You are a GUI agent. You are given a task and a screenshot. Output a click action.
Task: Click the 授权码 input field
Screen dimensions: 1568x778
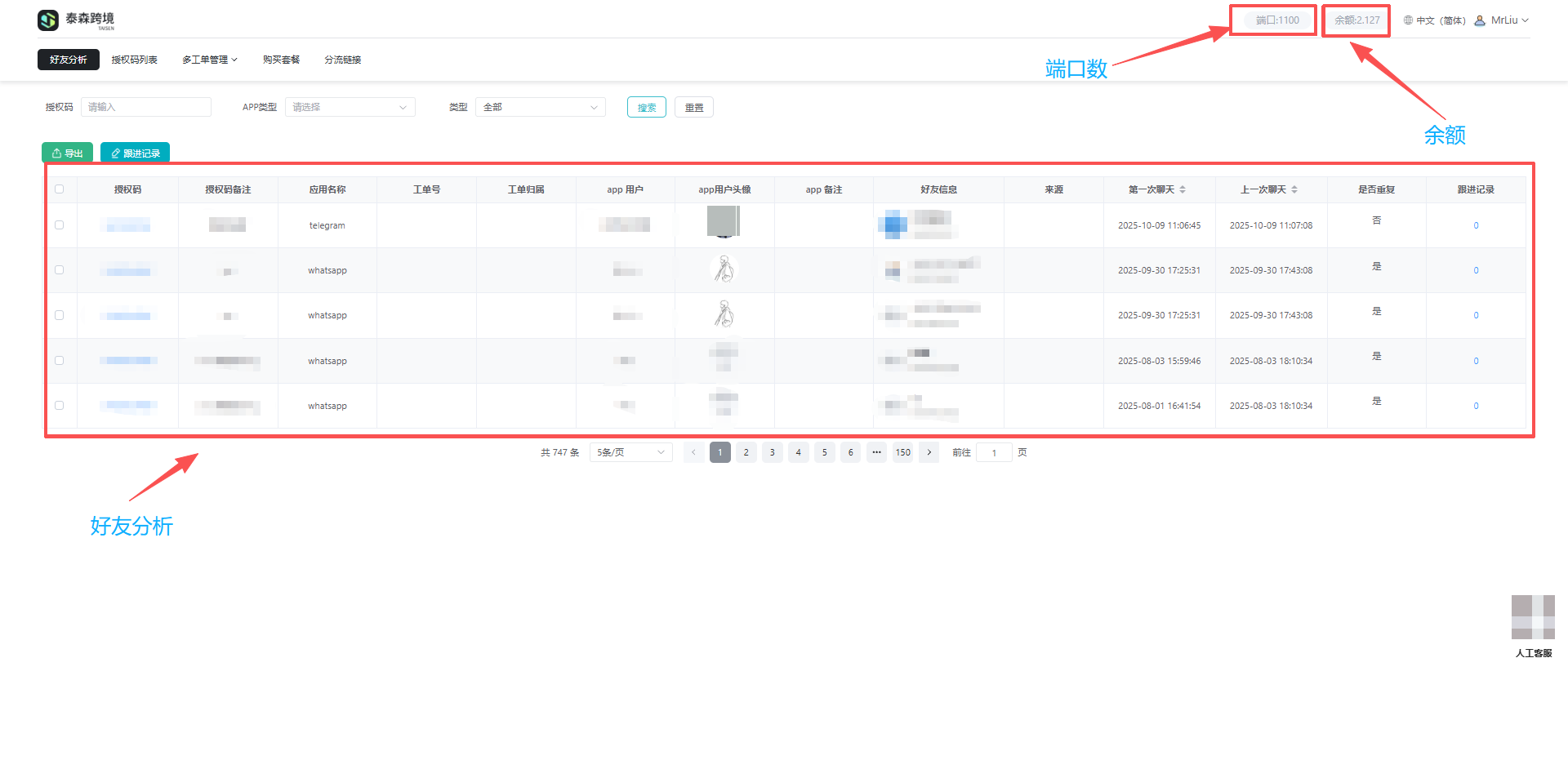click(x=146, y=107)
